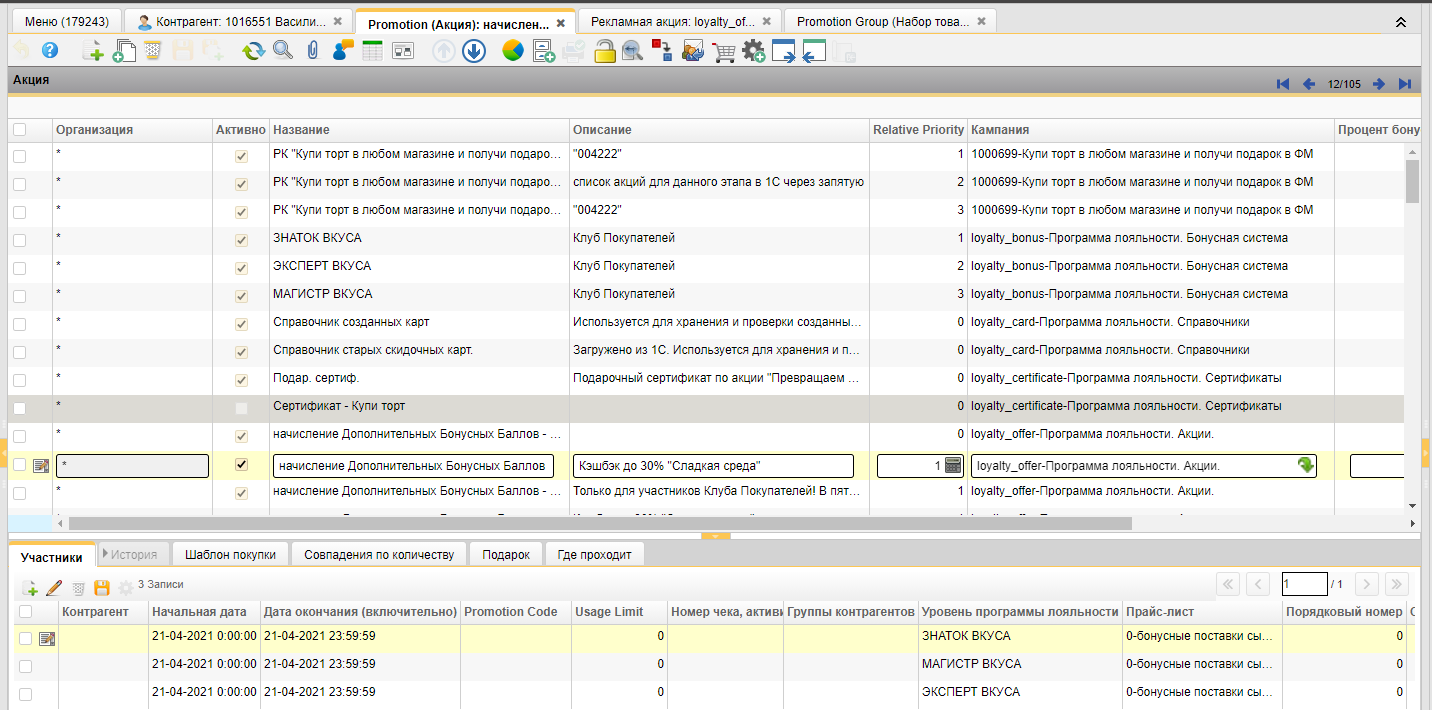
Task: Go to the last record arrow button
Action: click(1405, 84)
